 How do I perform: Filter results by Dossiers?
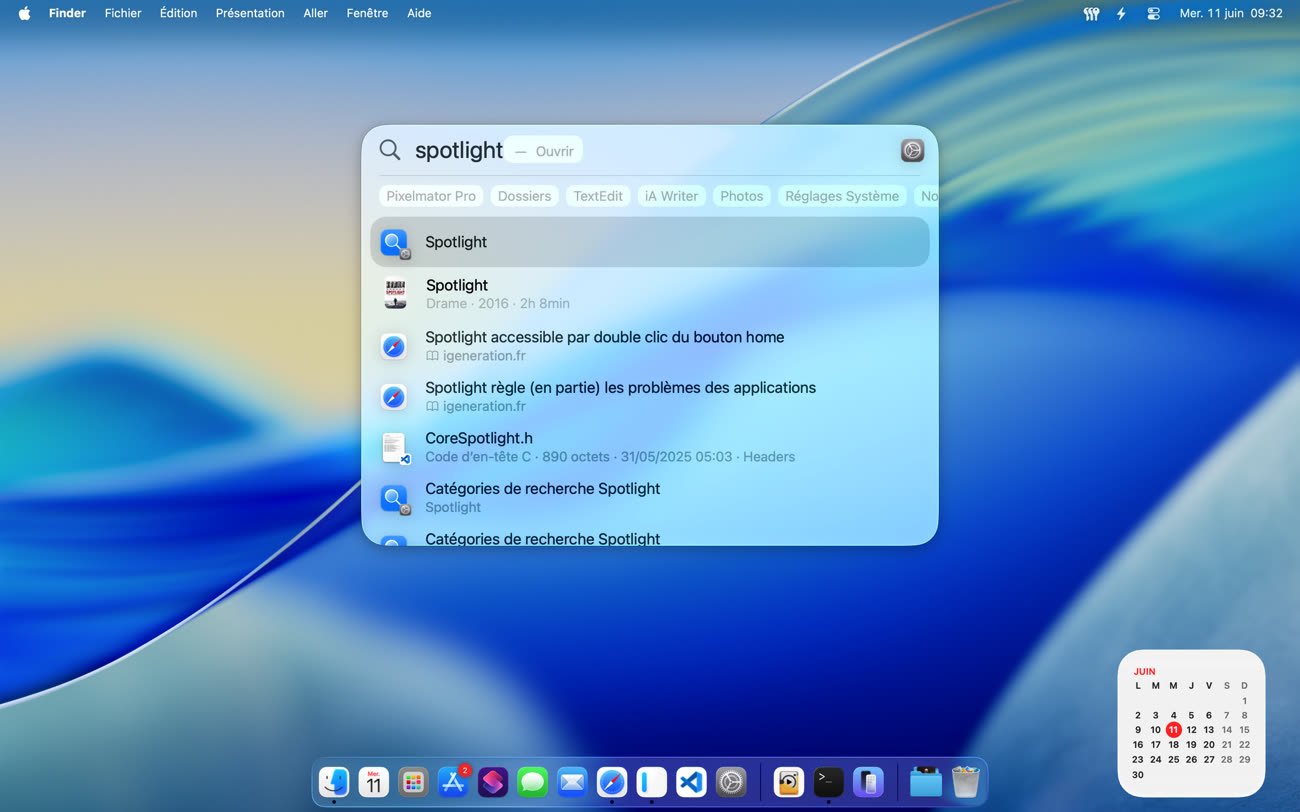click(x=524, y=196)
